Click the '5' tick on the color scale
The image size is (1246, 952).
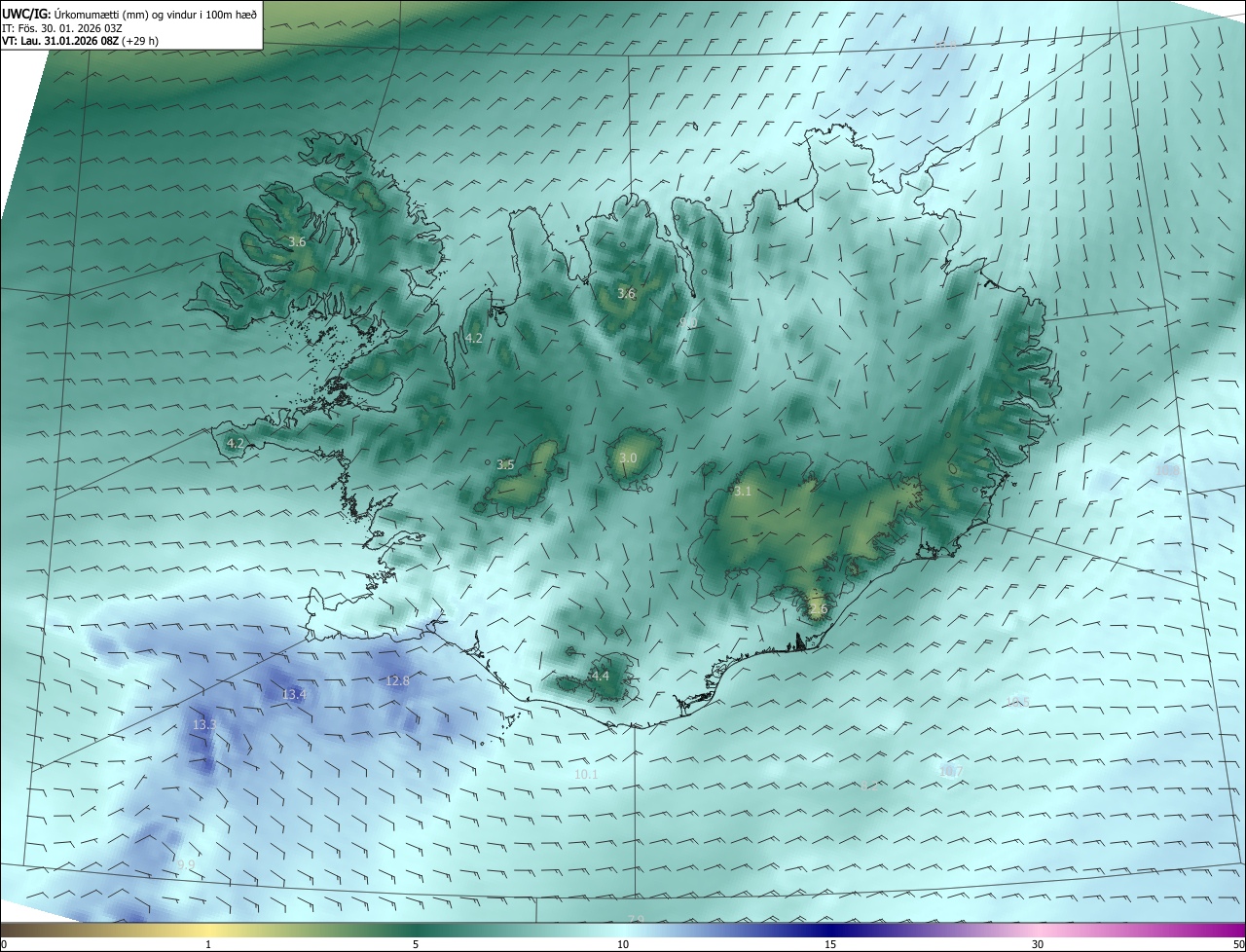point(416,945)
